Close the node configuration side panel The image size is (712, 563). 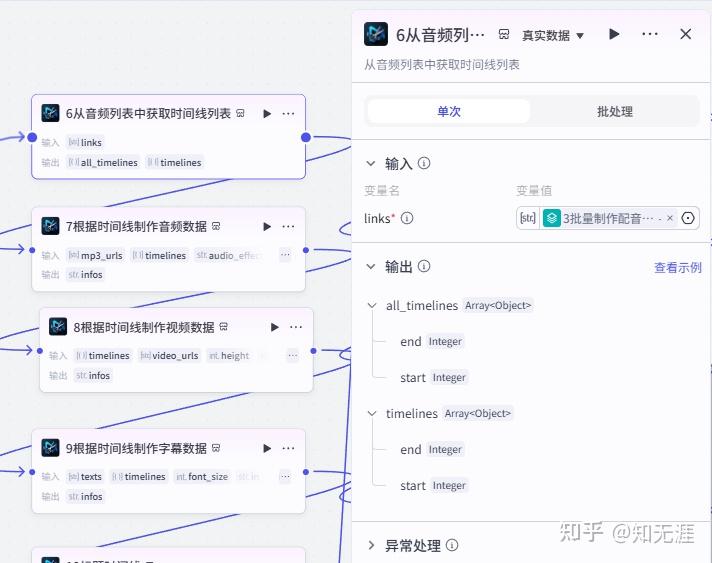point(686,34)
